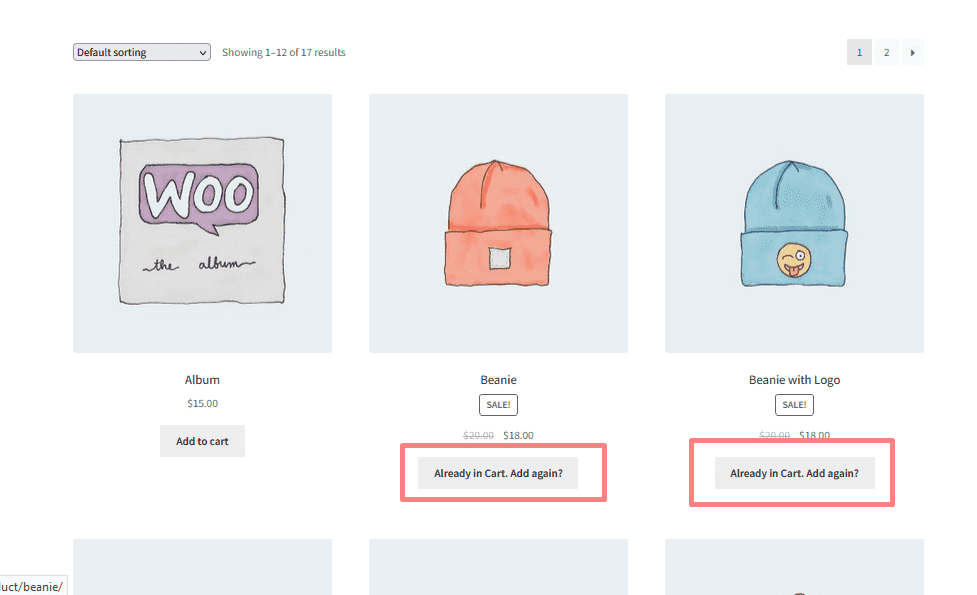Image resolution: width=977 pixels, height=595 pixels.
Task: Select page 2 in pagination
Action: point(886,52)
